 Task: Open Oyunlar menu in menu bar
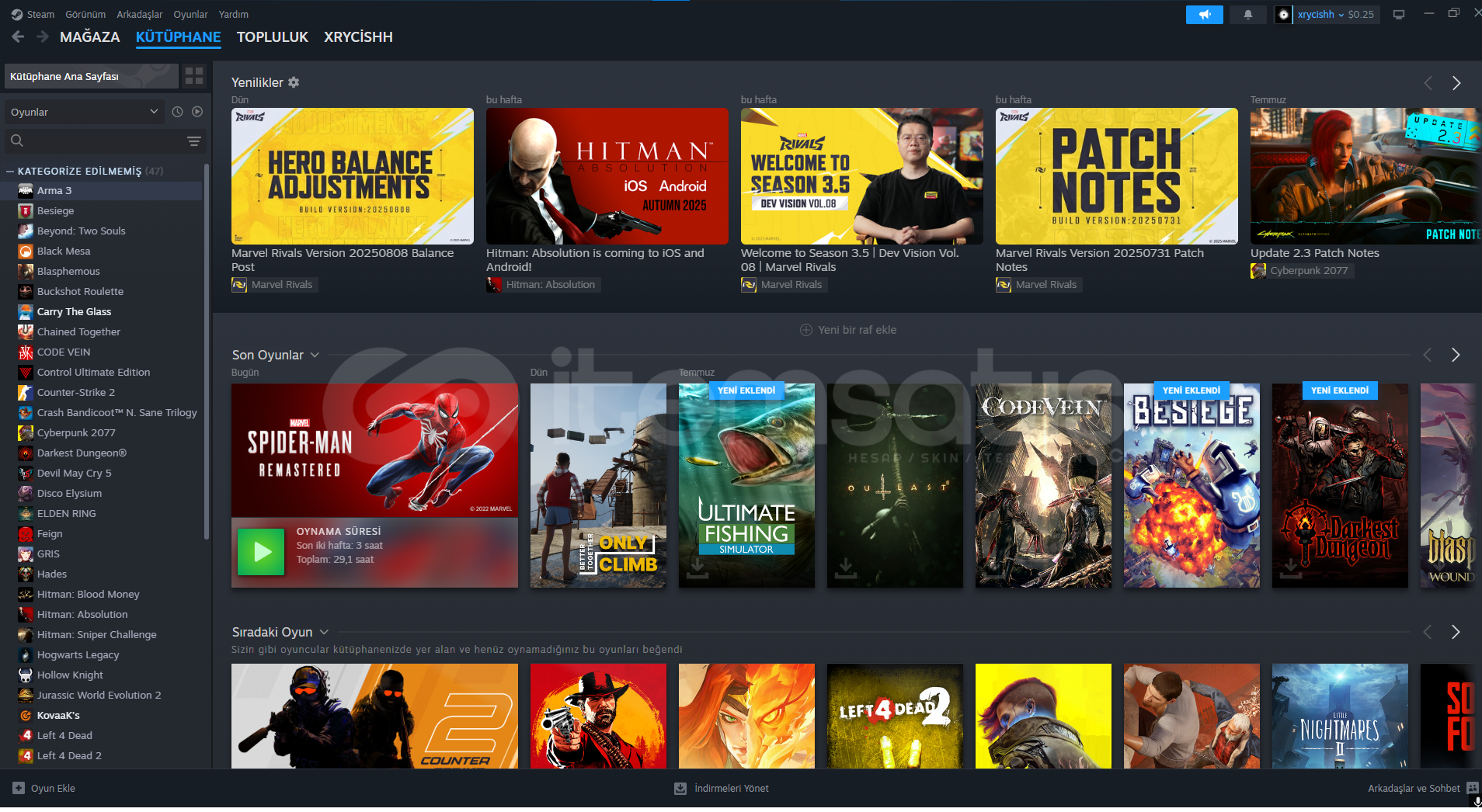point(190,14)
